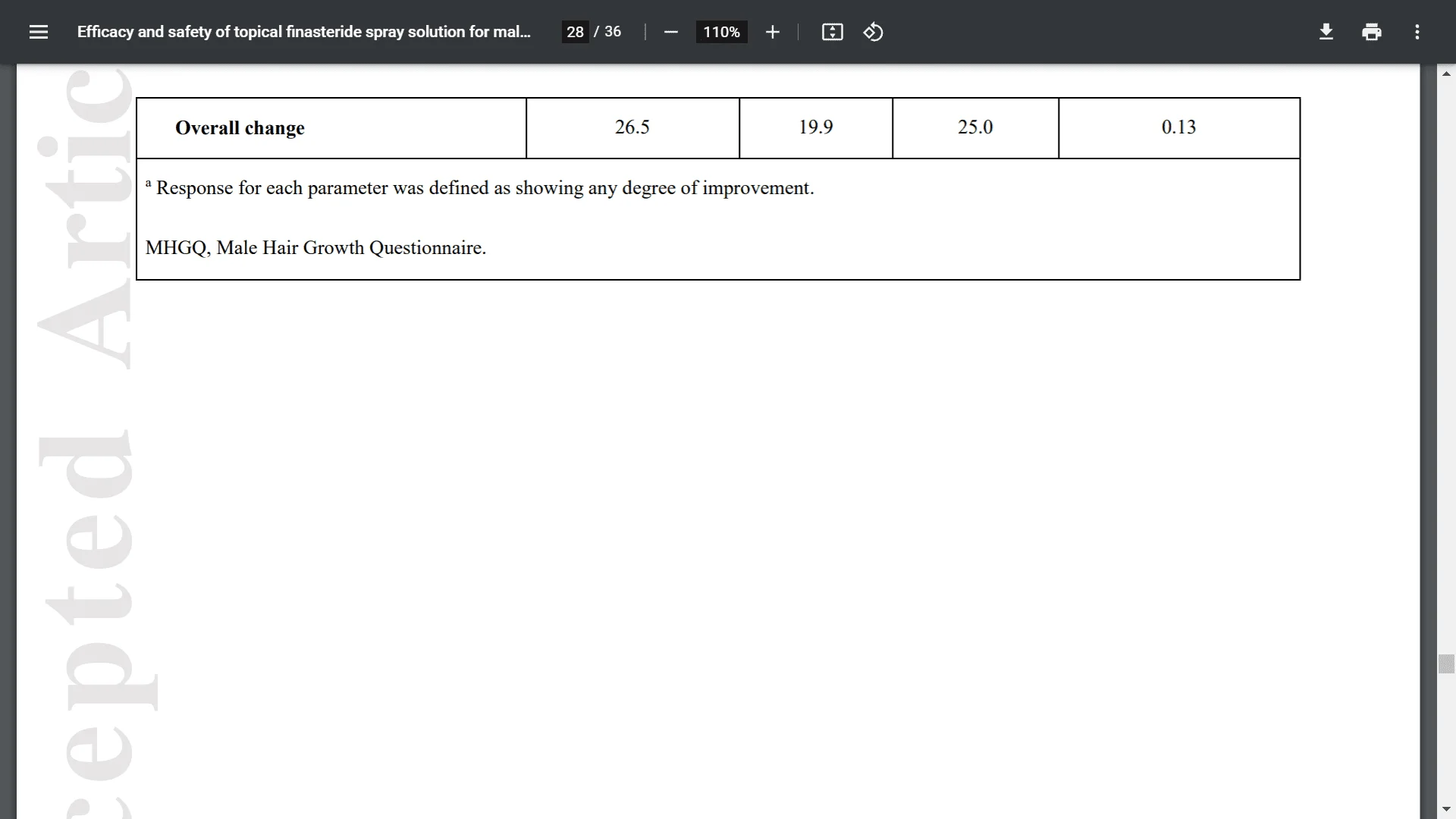Click the zoom in plus button
The image size is (1456, 819).
[x=772, y=32]
